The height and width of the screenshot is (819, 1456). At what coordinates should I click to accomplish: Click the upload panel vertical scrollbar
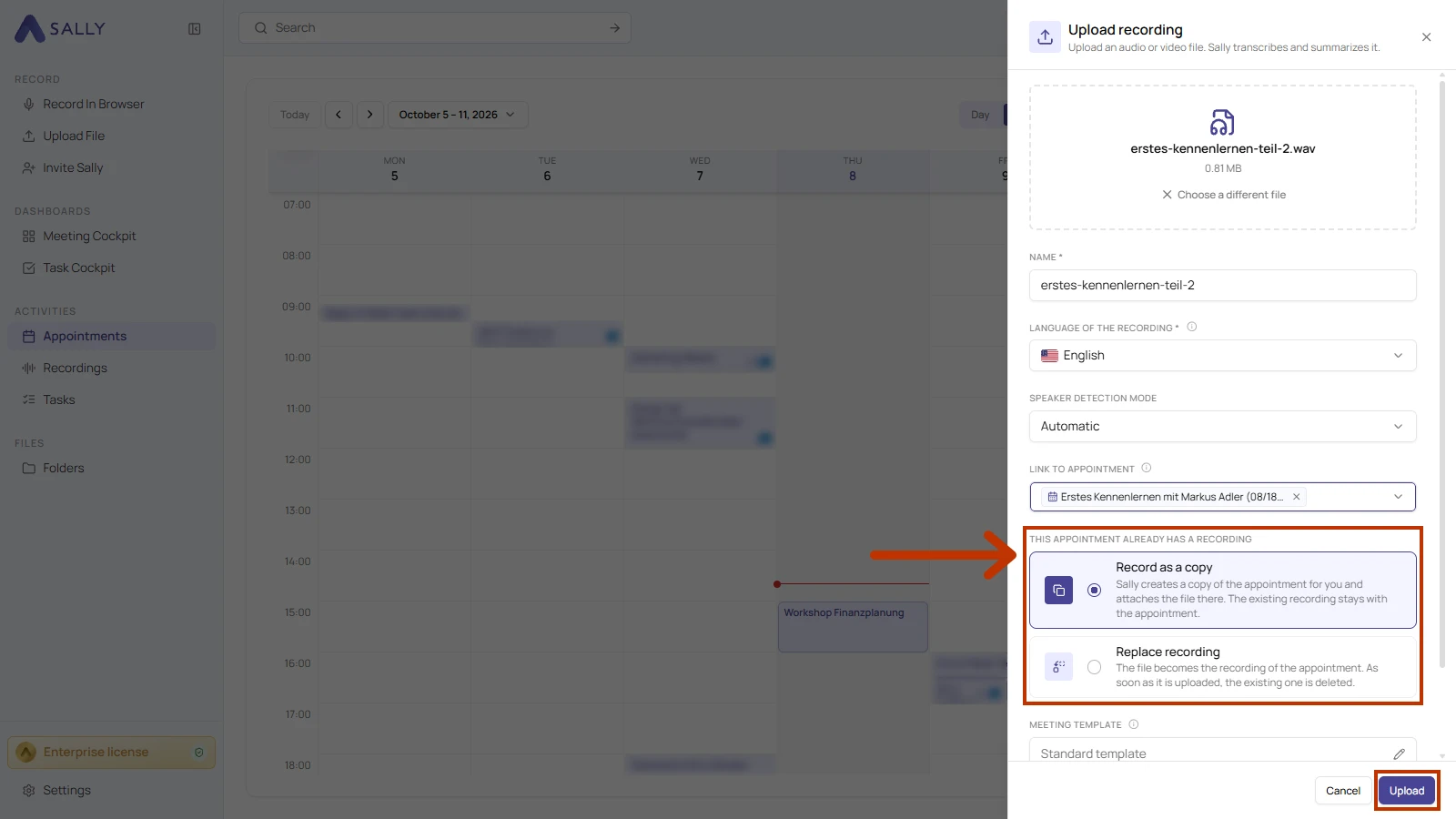[1441, 373]
